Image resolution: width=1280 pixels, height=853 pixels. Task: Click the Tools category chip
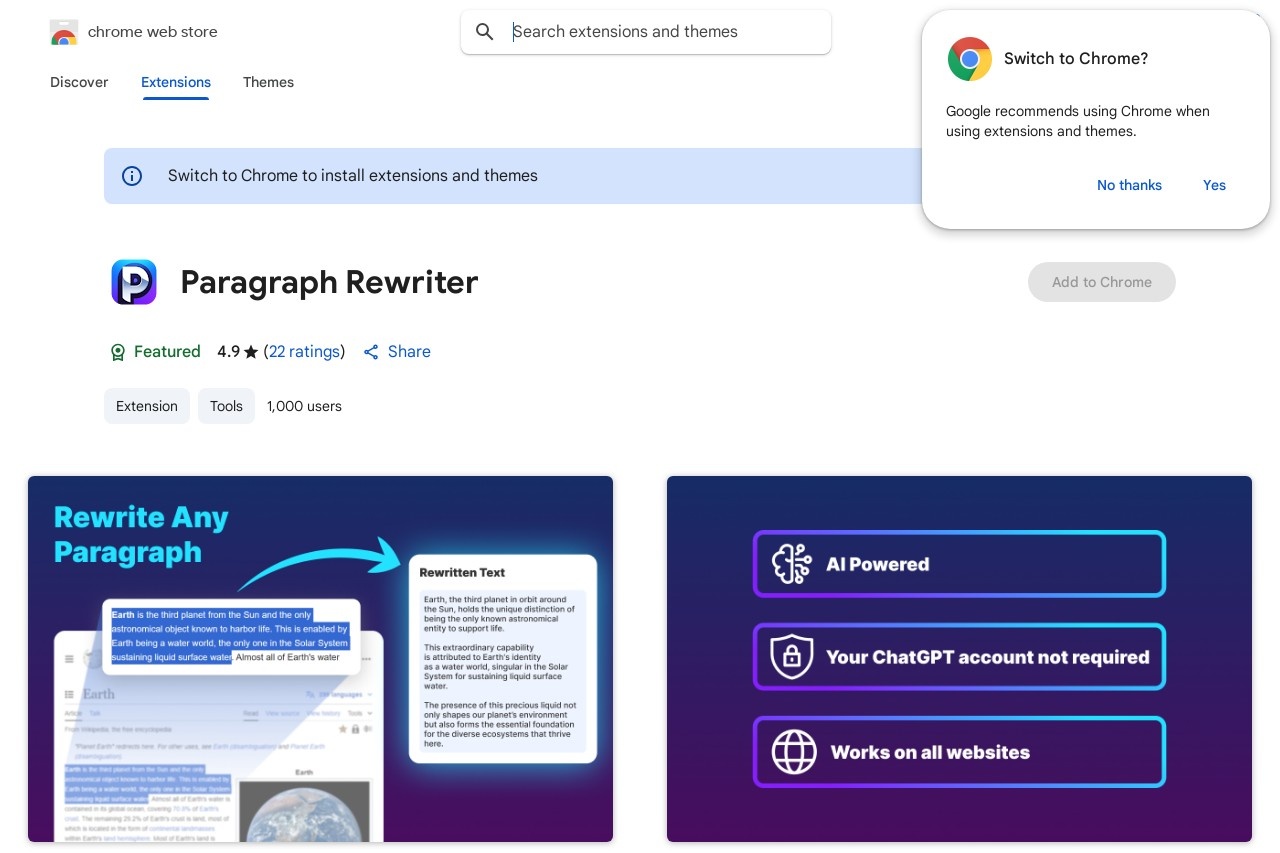tap(226, 406)
